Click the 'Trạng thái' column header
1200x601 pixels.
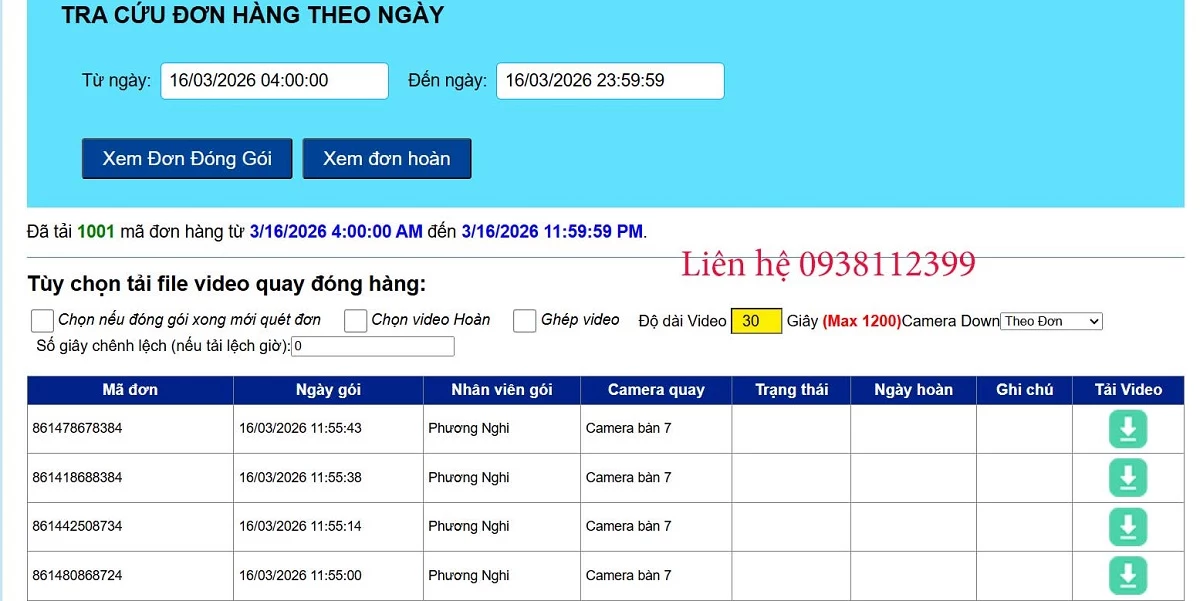tap(790, 390)
